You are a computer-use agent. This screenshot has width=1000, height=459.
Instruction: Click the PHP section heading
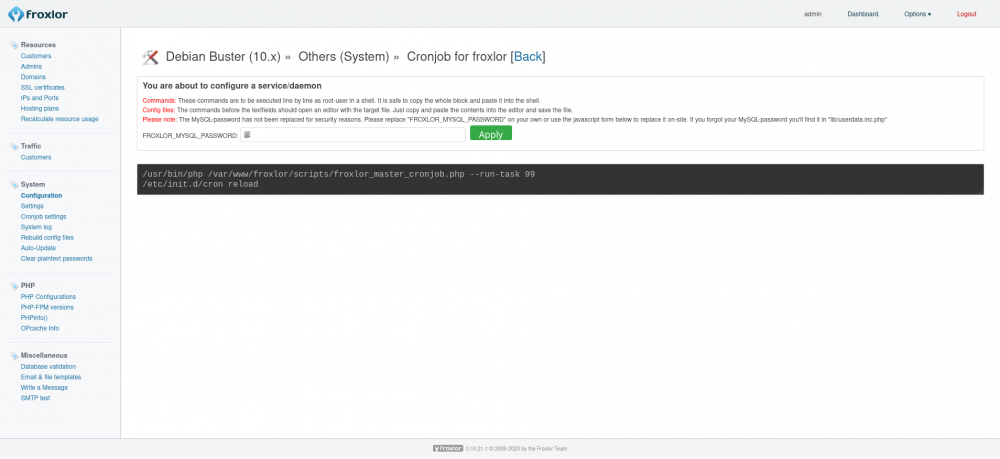pyautogui.click(x=27, y=286)
